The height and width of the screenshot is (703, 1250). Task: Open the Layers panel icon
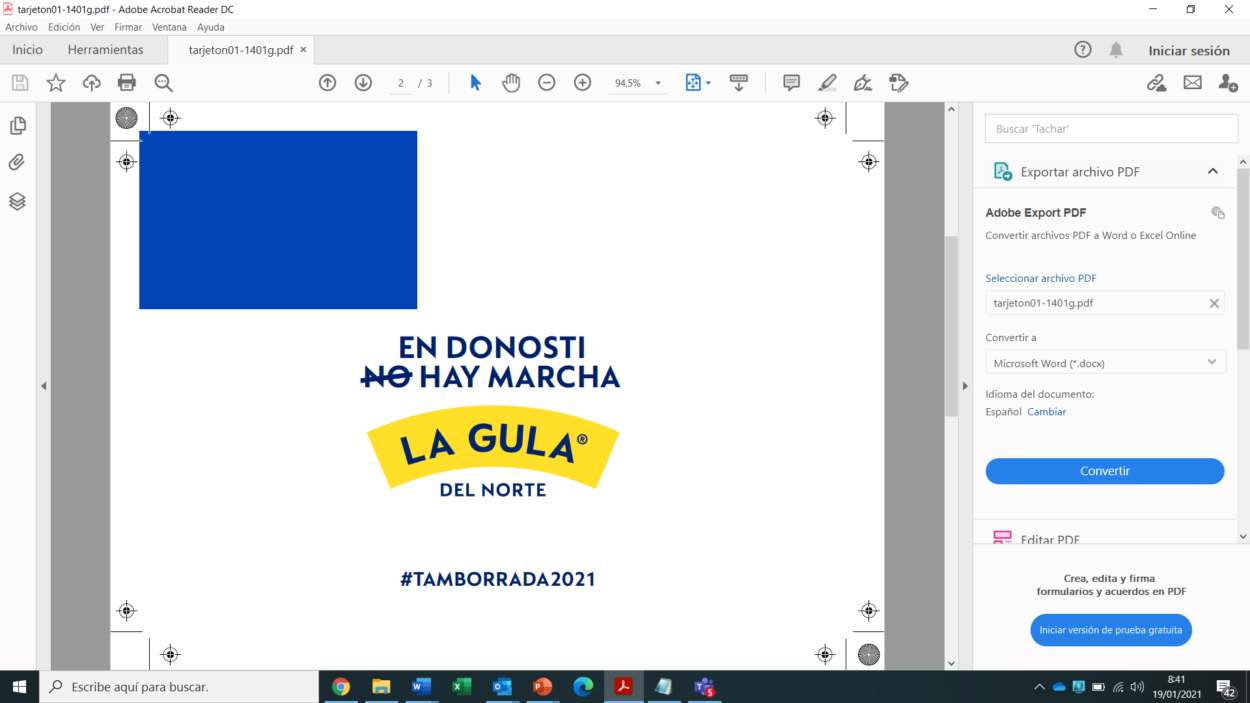pyautogui.click(x=17, y=201)
